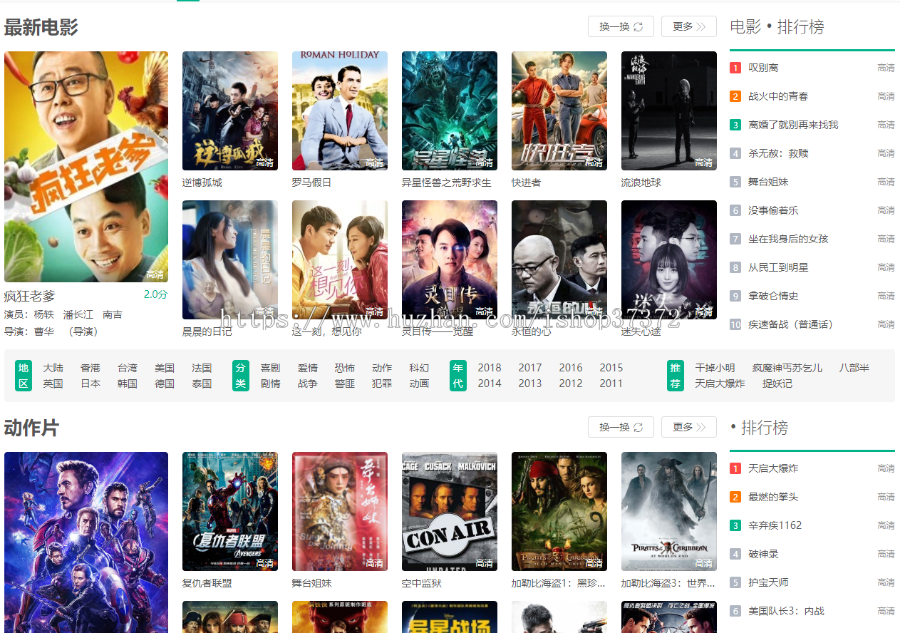Open the 这一刻，想见你 poster

(x=340, y=259)
